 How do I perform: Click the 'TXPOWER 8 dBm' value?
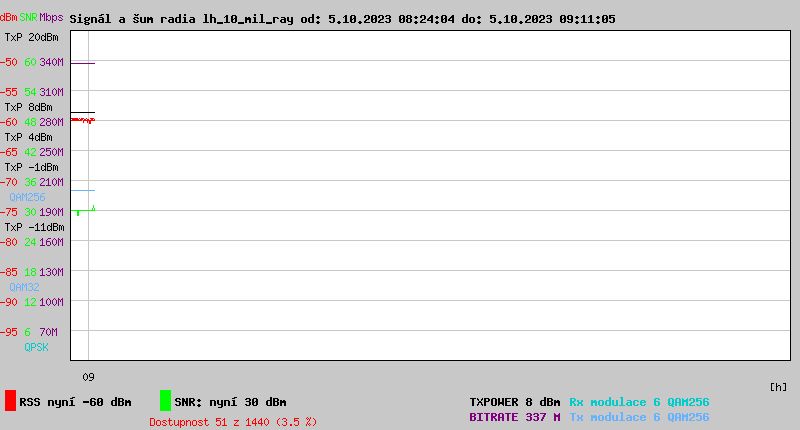515,402
